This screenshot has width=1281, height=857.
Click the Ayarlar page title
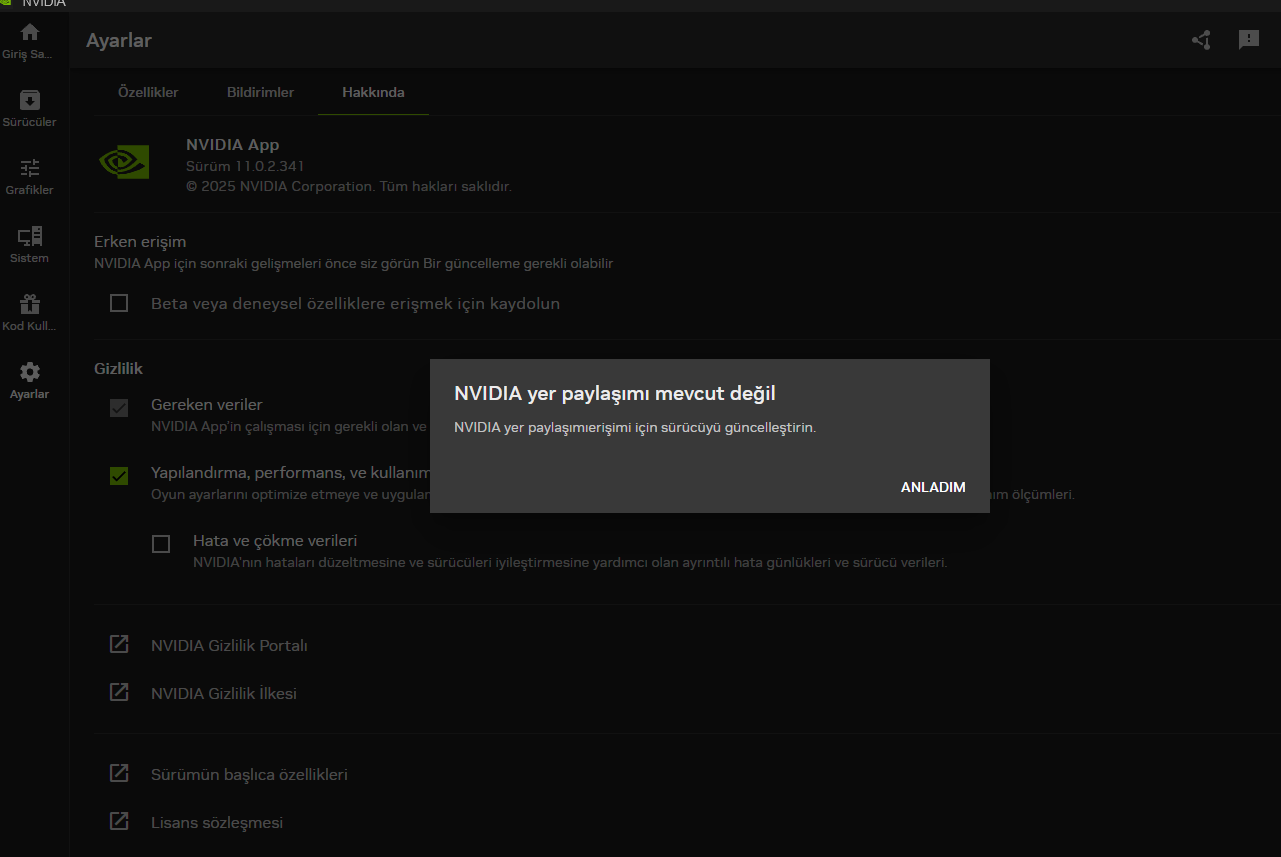click(119, 41)
